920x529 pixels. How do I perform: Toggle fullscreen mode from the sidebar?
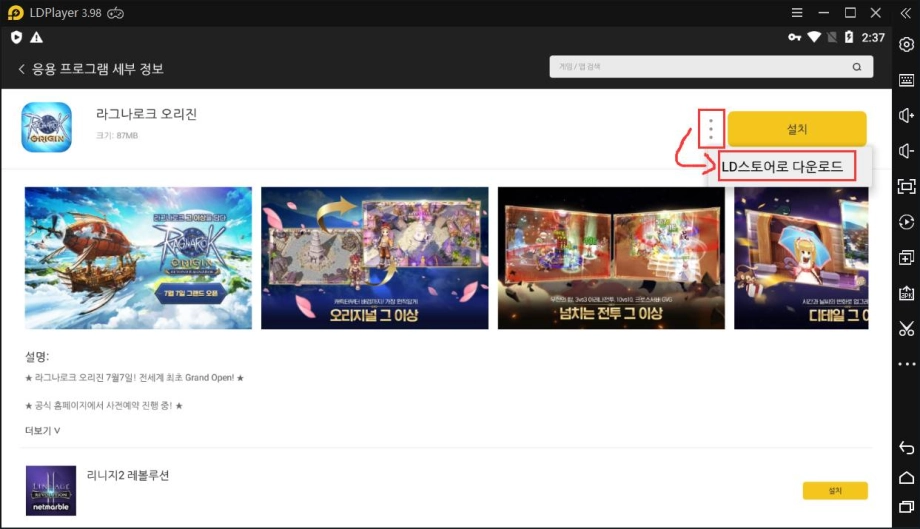[907, 186]
